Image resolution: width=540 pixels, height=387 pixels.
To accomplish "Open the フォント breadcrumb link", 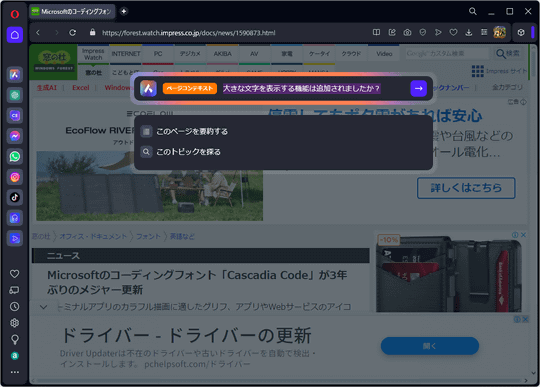I will [148, 237].
